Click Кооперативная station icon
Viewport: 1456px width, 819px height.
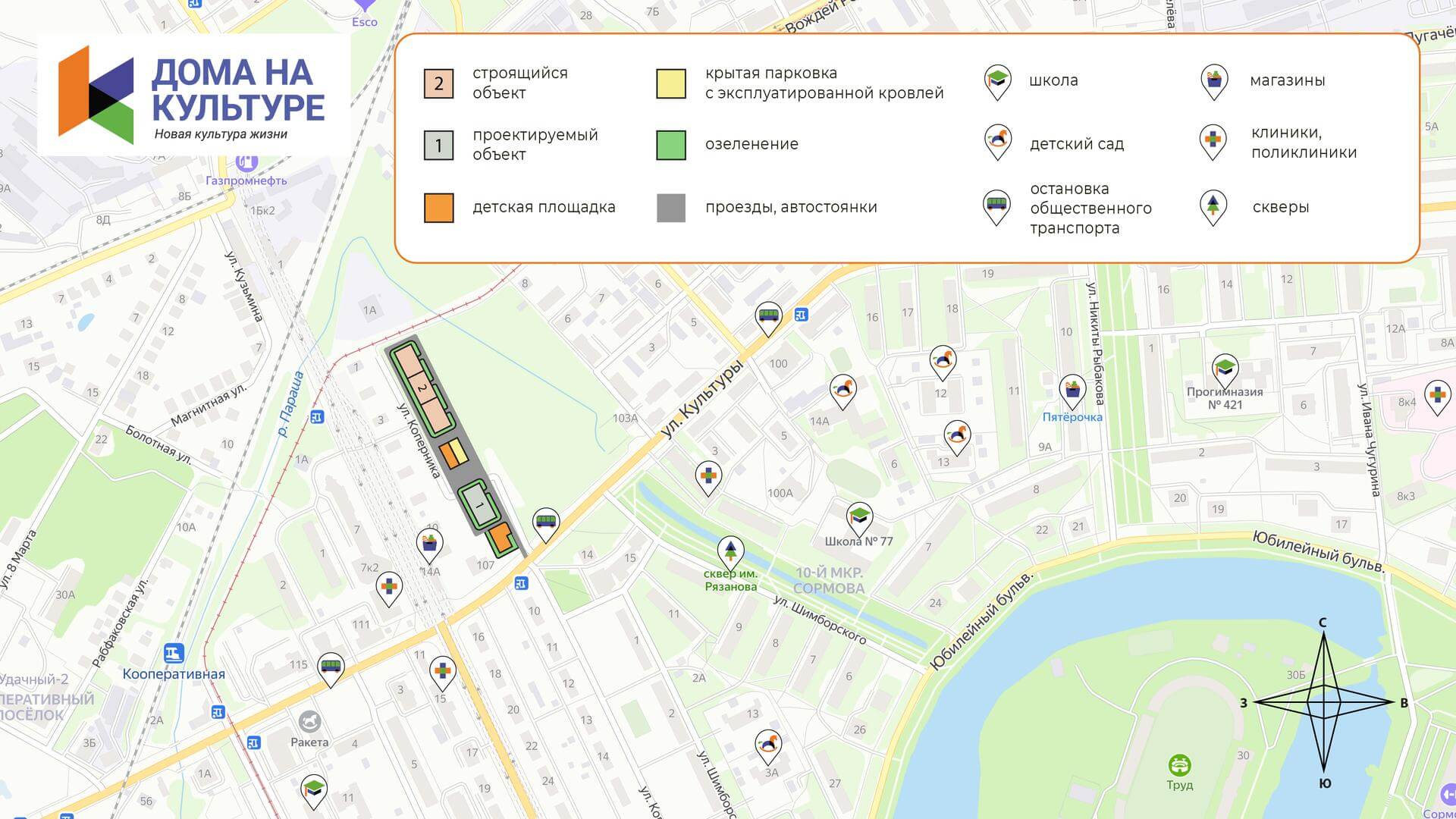[174, 654]
